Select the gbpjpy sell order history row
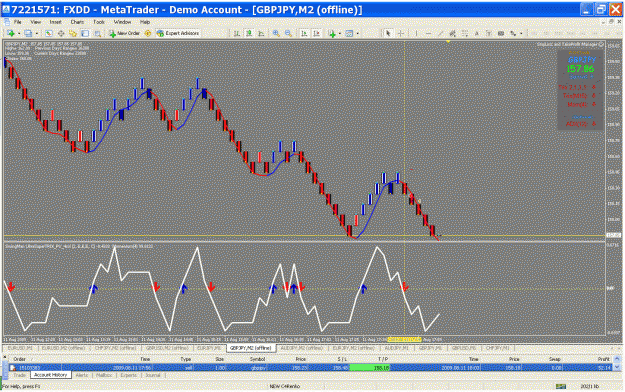The image size is (625, 392). click(x=311, y=368)
